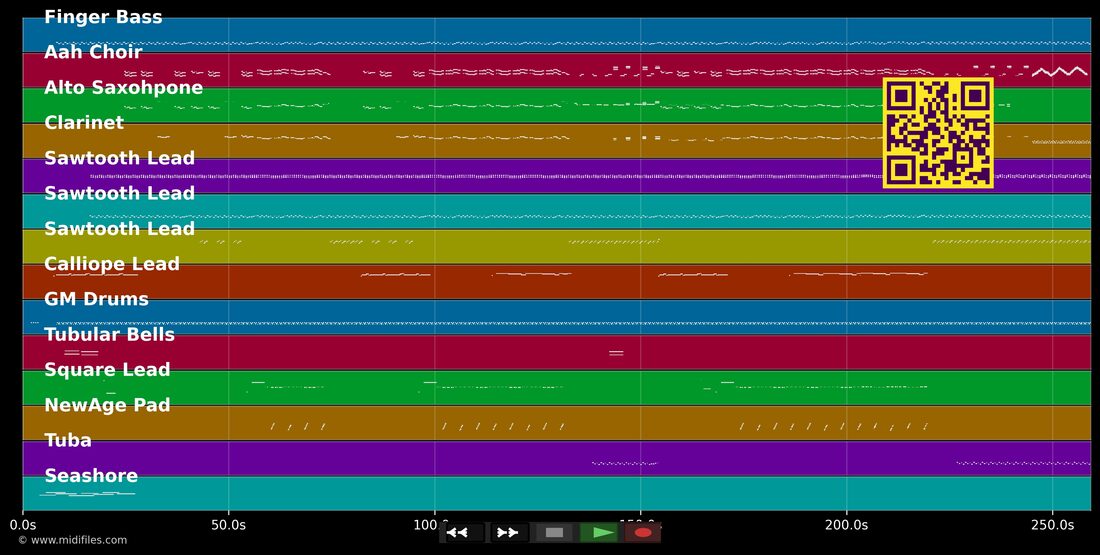This screenshot has width=1100, height=555.
Task: Select the Aah Choir track label
Action: 93,52
